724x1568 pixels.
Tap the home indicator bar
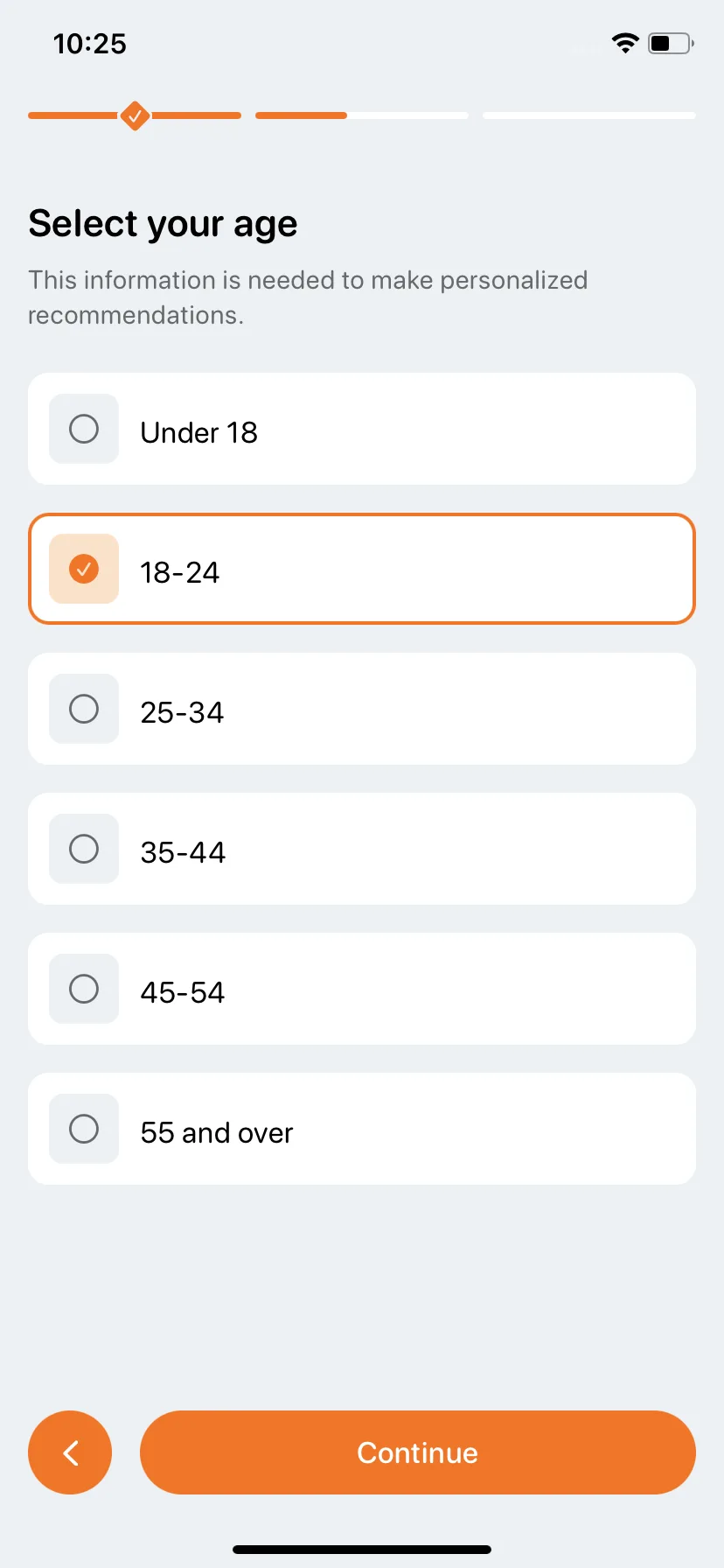click(x=362, y=1550)
